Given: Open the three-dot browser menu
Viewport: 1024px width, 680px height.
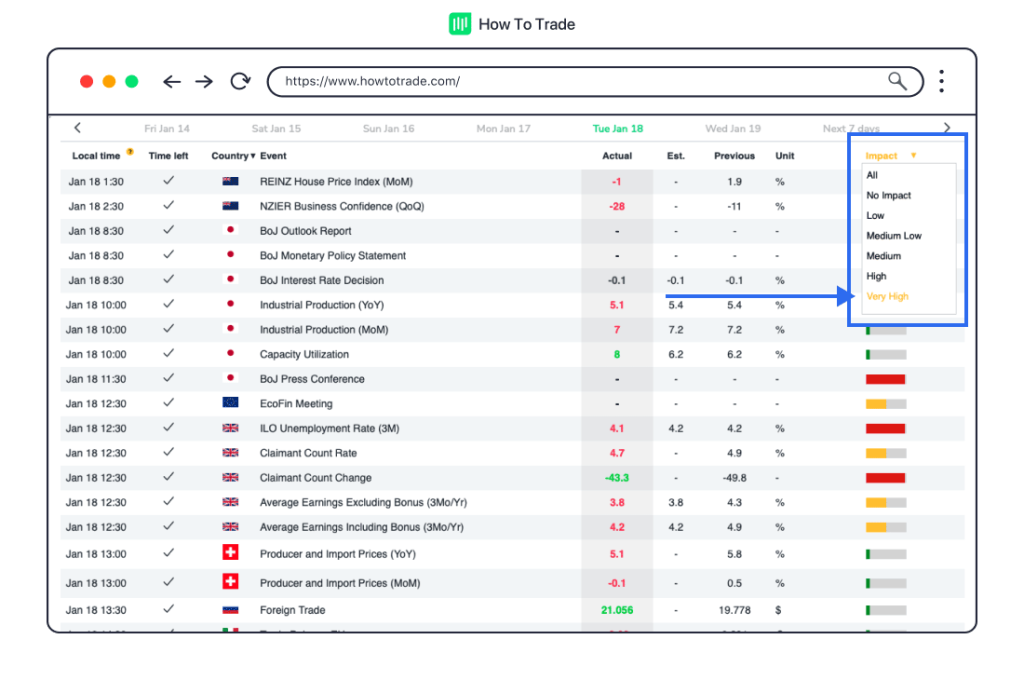Looking at the screenshot, I should [941, 81].
